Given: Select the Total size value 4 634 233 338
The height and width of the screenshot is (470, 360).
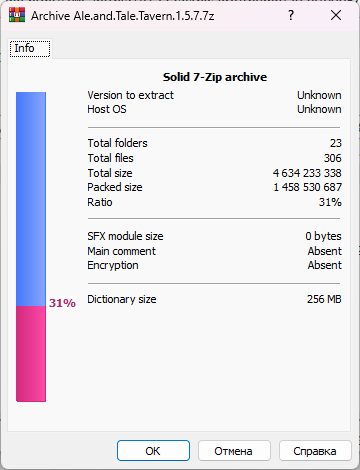Looking at the screenshot, I should [x=307, y=173].
